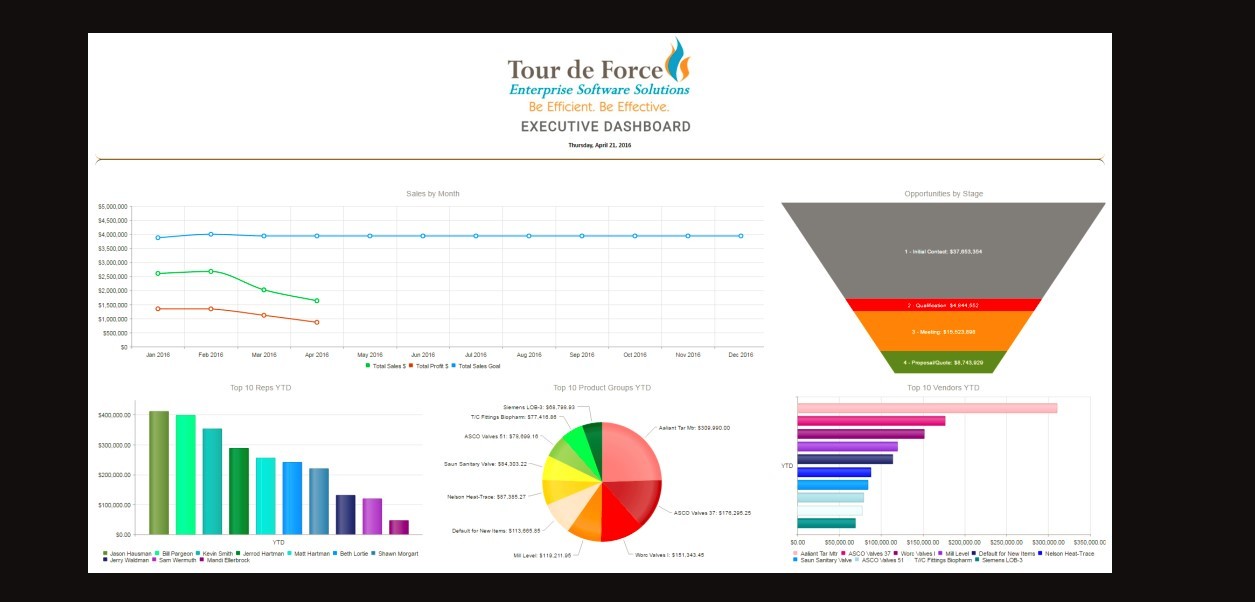Click Kevin Smith's bar in Top 10 Reps

[212, 481]
